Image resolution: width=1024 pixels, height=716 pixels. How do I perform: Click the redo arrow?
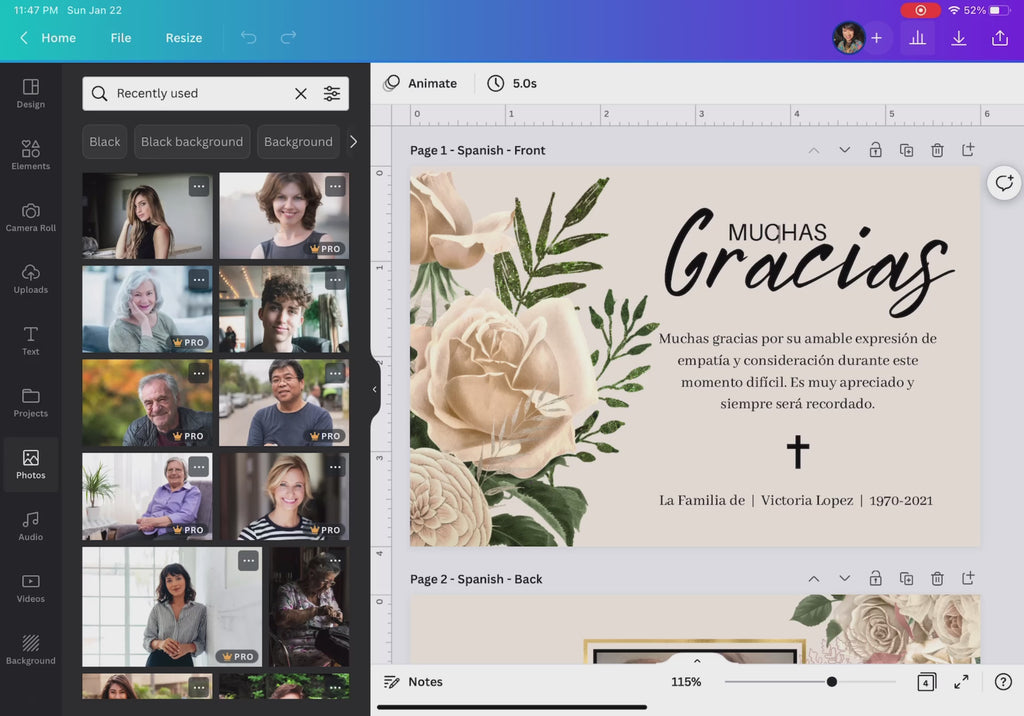tap(288, 37)
